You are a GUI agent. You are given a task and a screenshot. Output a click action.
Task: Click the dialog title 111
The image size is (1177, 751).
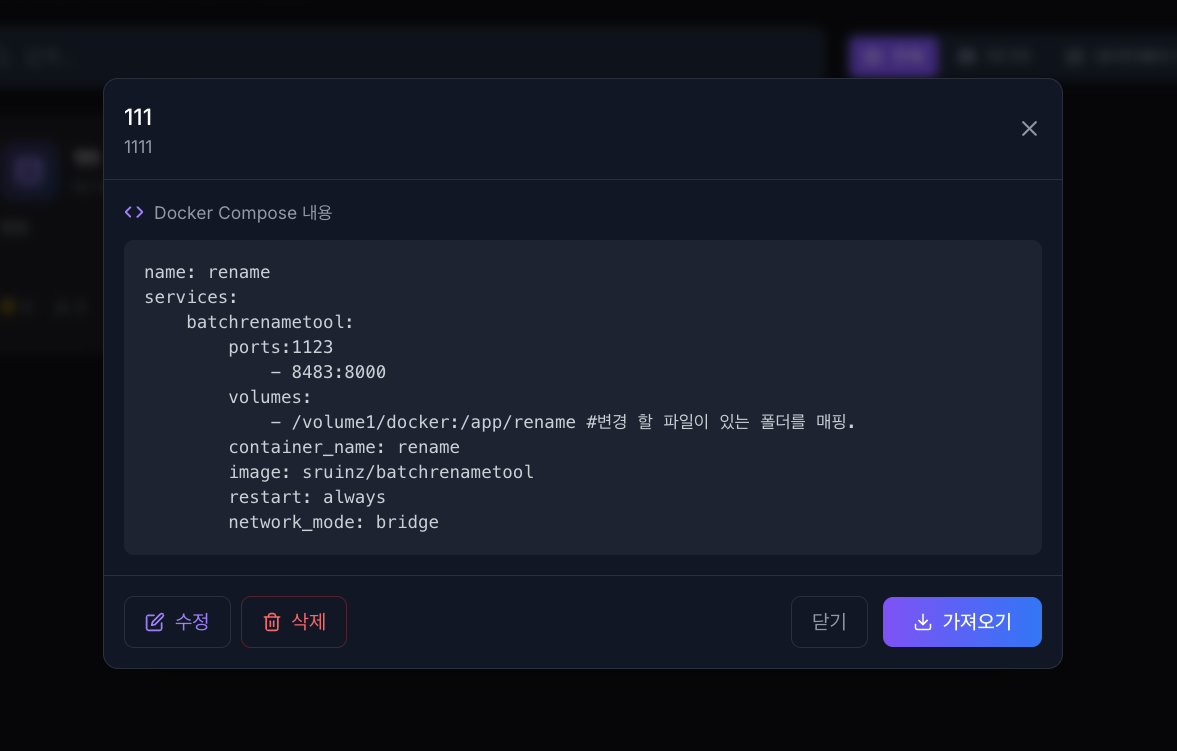(138, 117)
